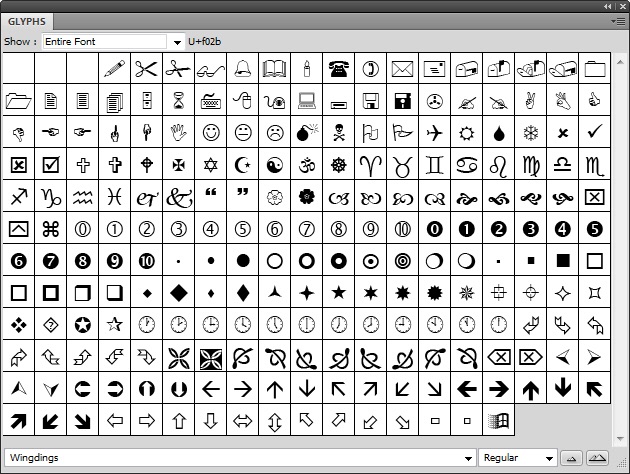Image resolution: width=630 pixels, height=474 pixels.
Task: Select the snowflake glyph
Action: coord(531,132)
